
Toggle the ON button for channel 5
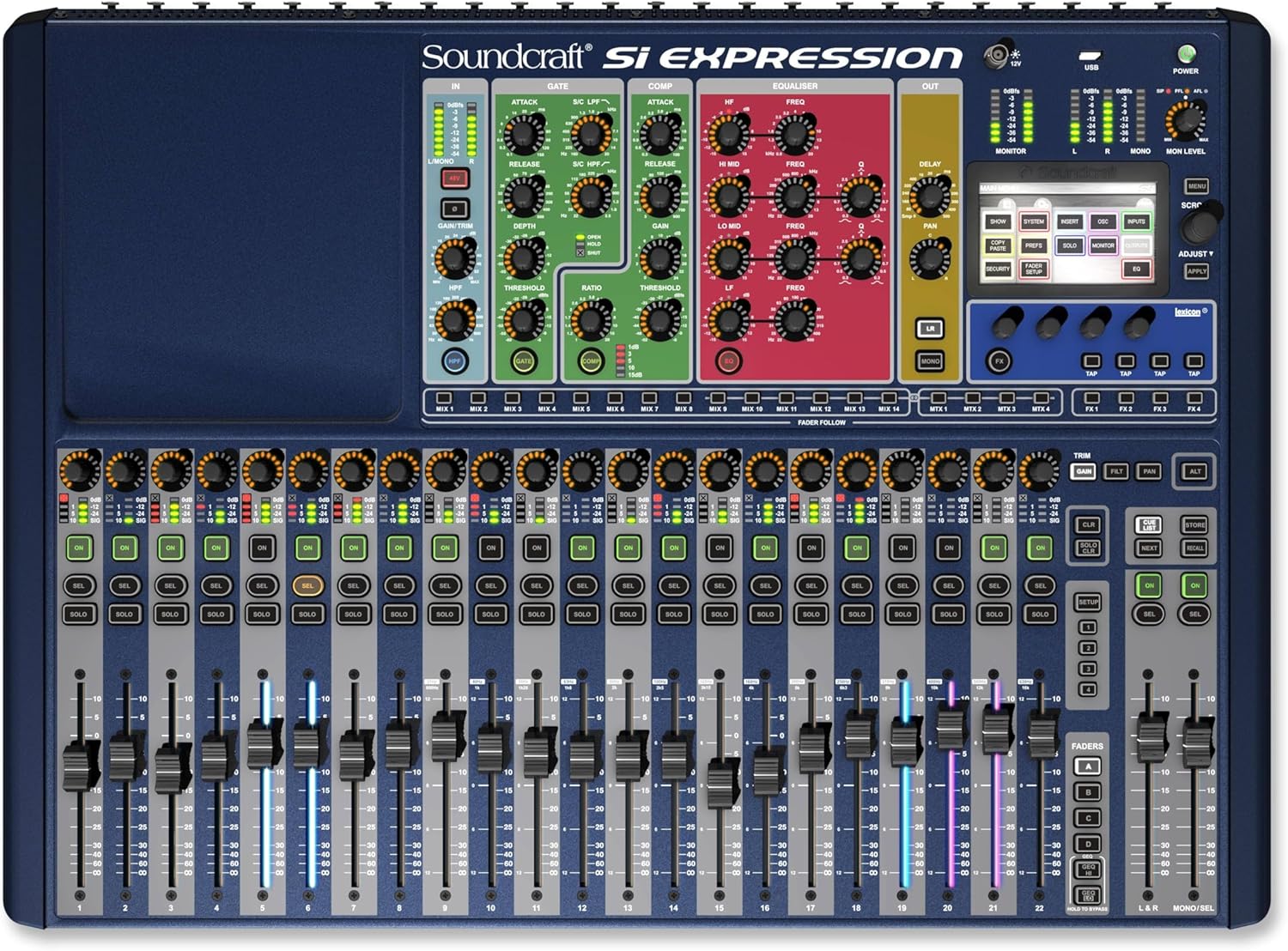(x=262, y=548)
